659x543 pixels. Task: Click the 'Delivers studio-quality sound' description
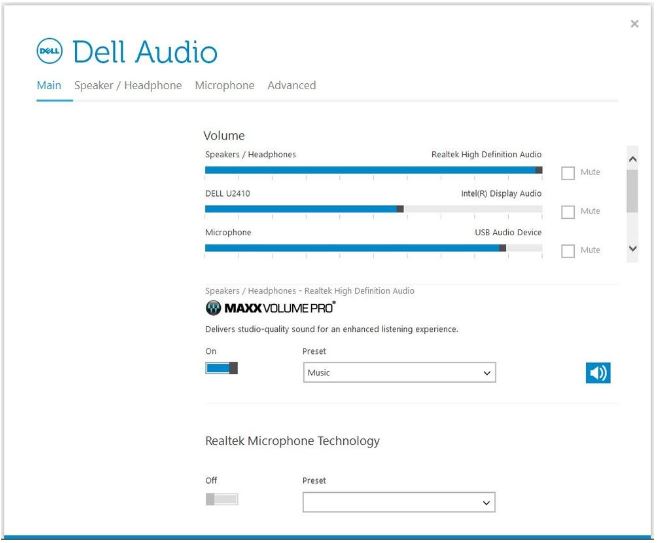coord(332,329)
